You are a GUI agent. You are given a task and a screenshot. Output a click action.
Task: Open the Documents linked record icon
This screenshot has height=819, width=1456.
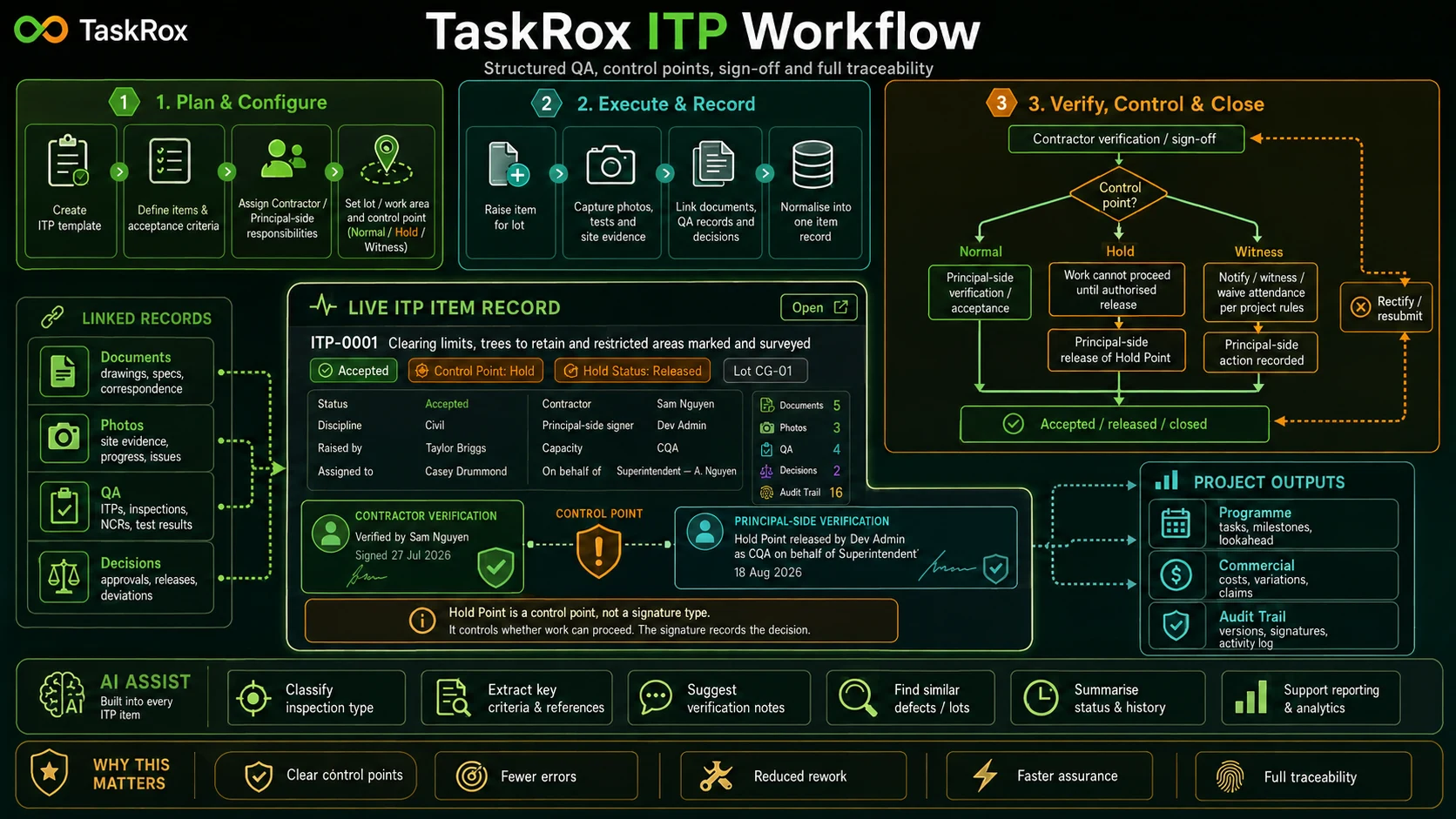(64, 372)
